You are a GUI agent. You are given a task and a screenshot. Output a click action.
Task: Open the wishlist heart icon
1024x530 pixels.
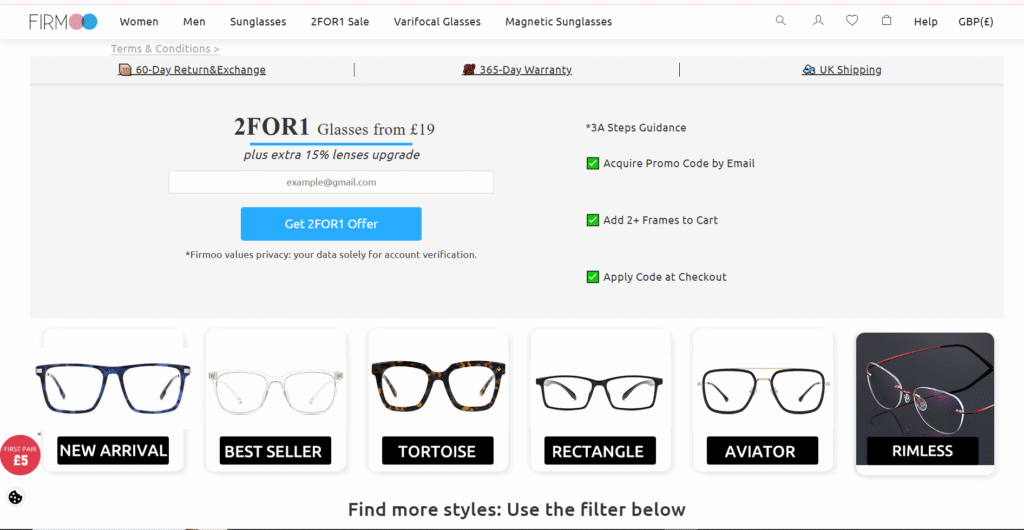852,20
